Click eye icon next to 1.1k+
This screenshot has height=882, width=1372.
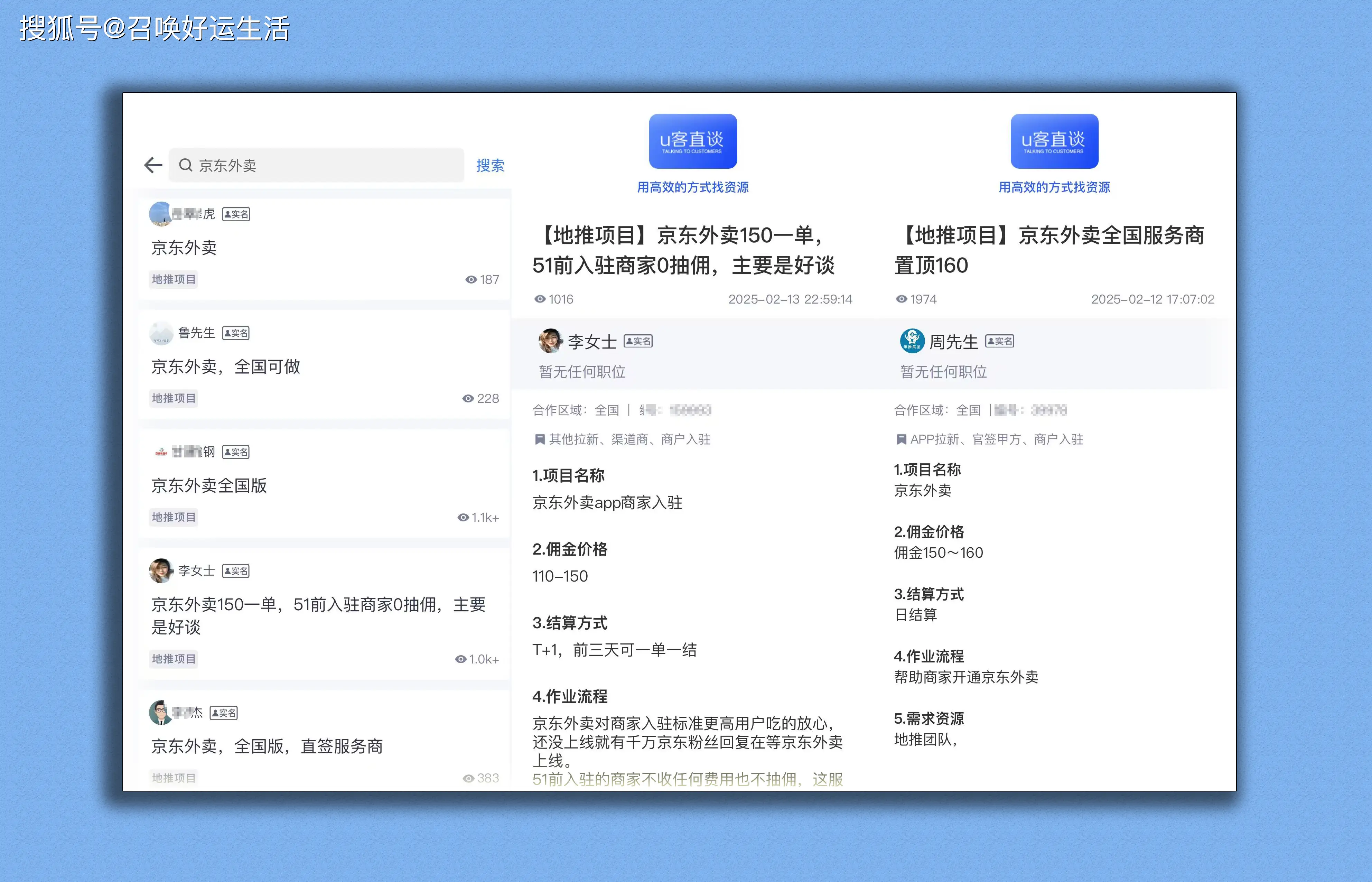463,518
